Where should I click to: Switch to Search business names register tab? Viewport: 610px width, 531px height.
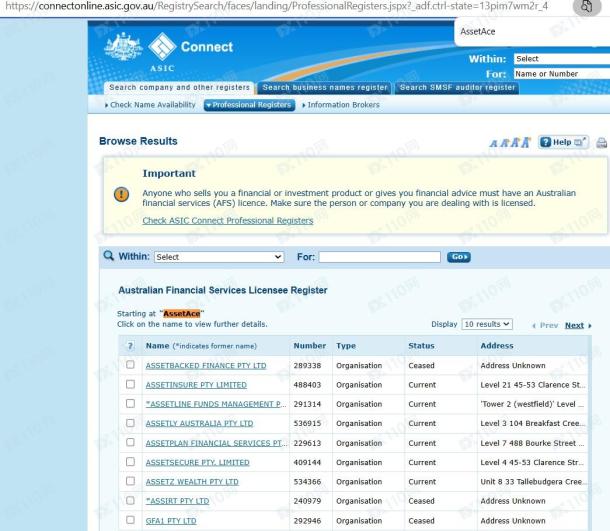click(325, 88)
